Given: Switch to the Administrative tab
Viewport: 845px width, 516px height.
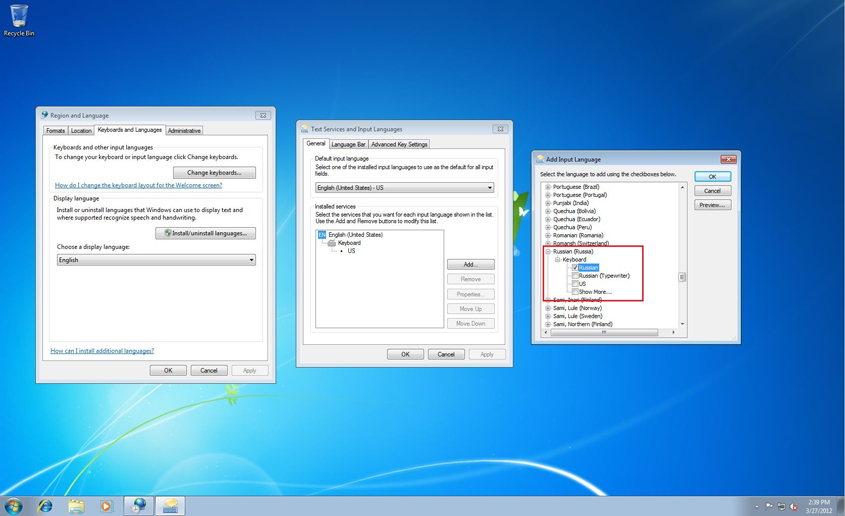Looking at the screenshot, I should (x=184, y=131).
